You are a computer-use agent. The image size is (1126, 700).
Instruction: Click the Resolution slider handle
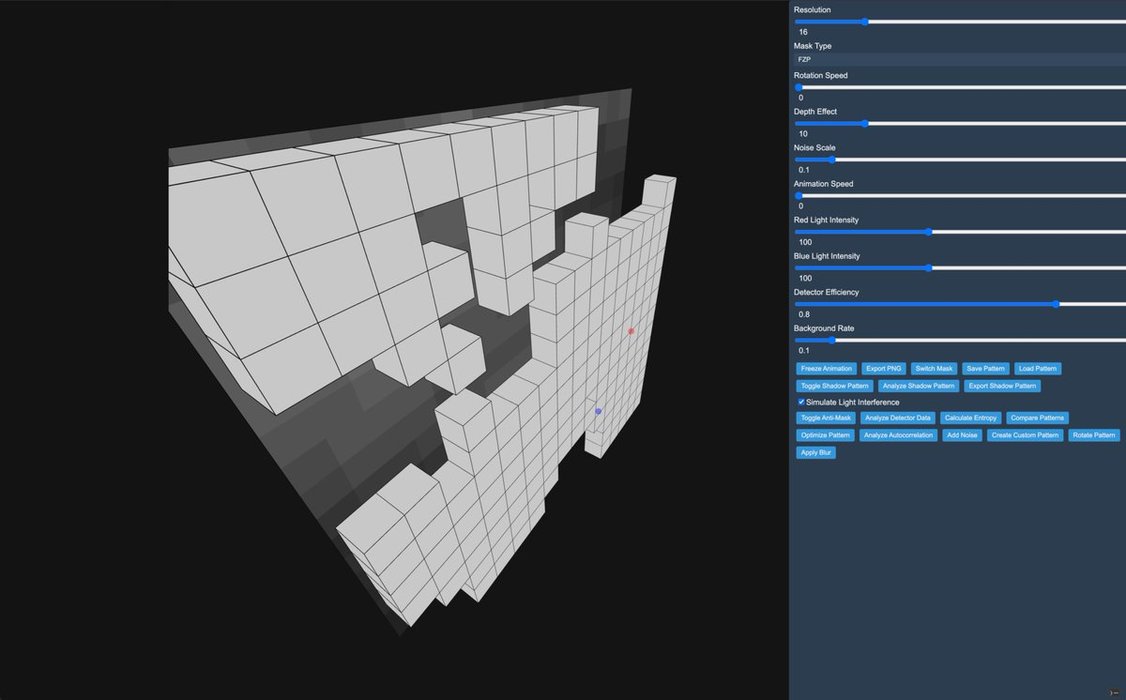(x=864, y=21)
